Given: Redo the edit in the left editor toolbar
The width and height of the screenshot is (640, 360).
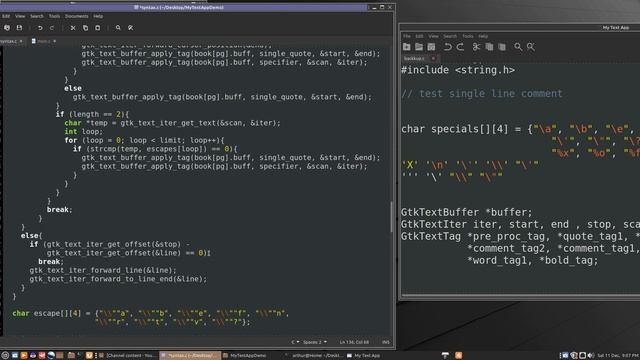Looking at the screenshot, I should (52, 28).
